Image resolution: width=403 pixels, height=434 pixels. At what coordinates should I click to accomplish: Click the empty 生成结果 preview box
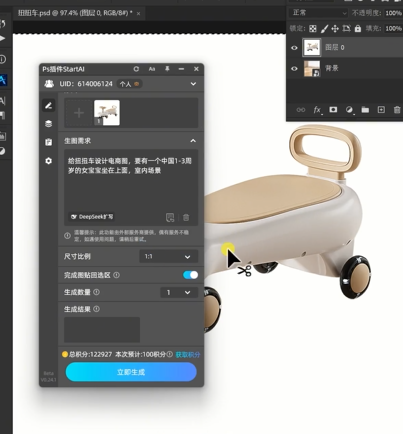pyautogui.click(x=102, y=330)
